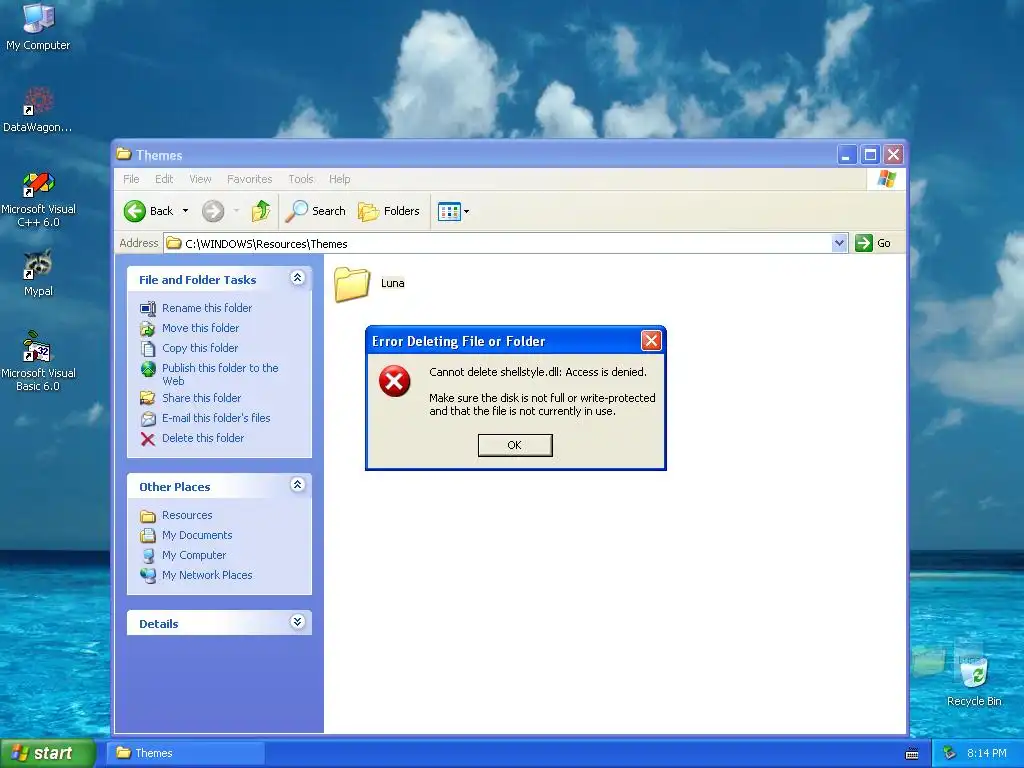Collapse the File and Folder Tasks panel
The height and width of the screenshot is (768, 1024).
pyautogui.click(x=297, y=278)
